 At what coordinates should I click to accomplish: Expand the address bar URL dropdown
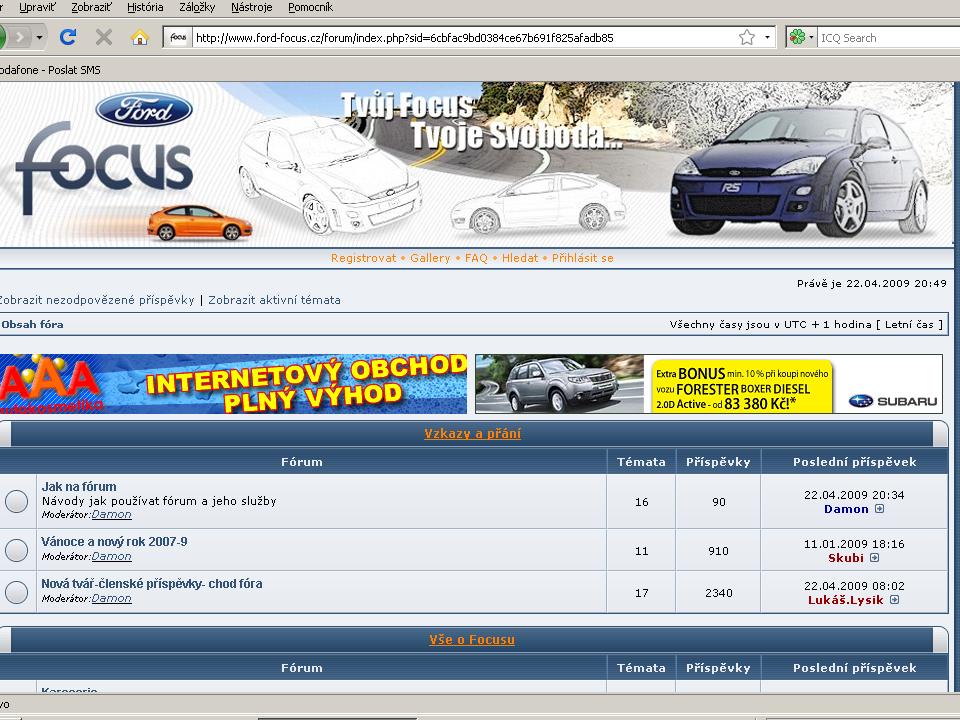pos(768,38)
